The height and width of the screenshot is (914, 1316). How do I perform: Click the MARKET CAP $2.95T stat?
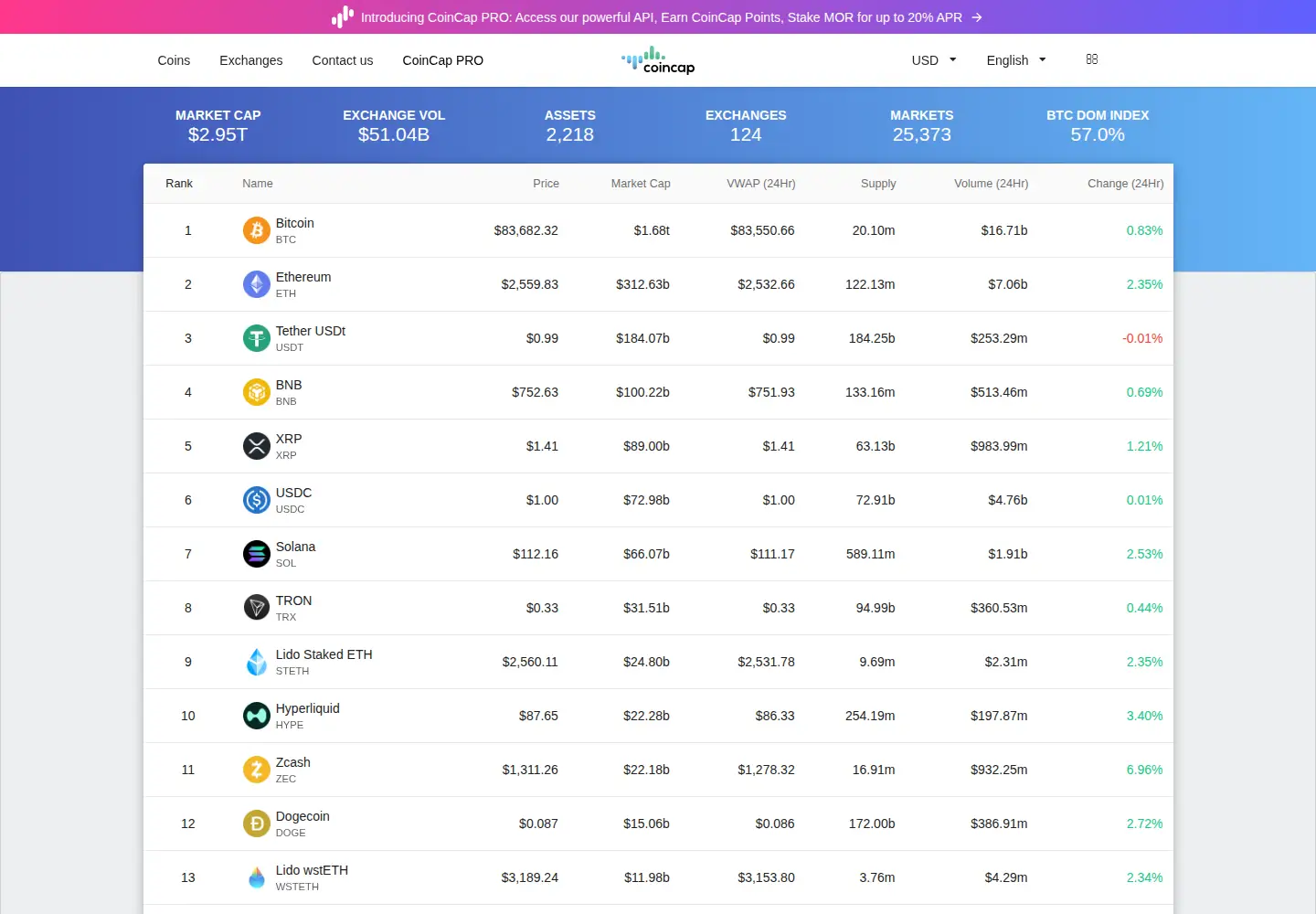click(x=218, y=126)
